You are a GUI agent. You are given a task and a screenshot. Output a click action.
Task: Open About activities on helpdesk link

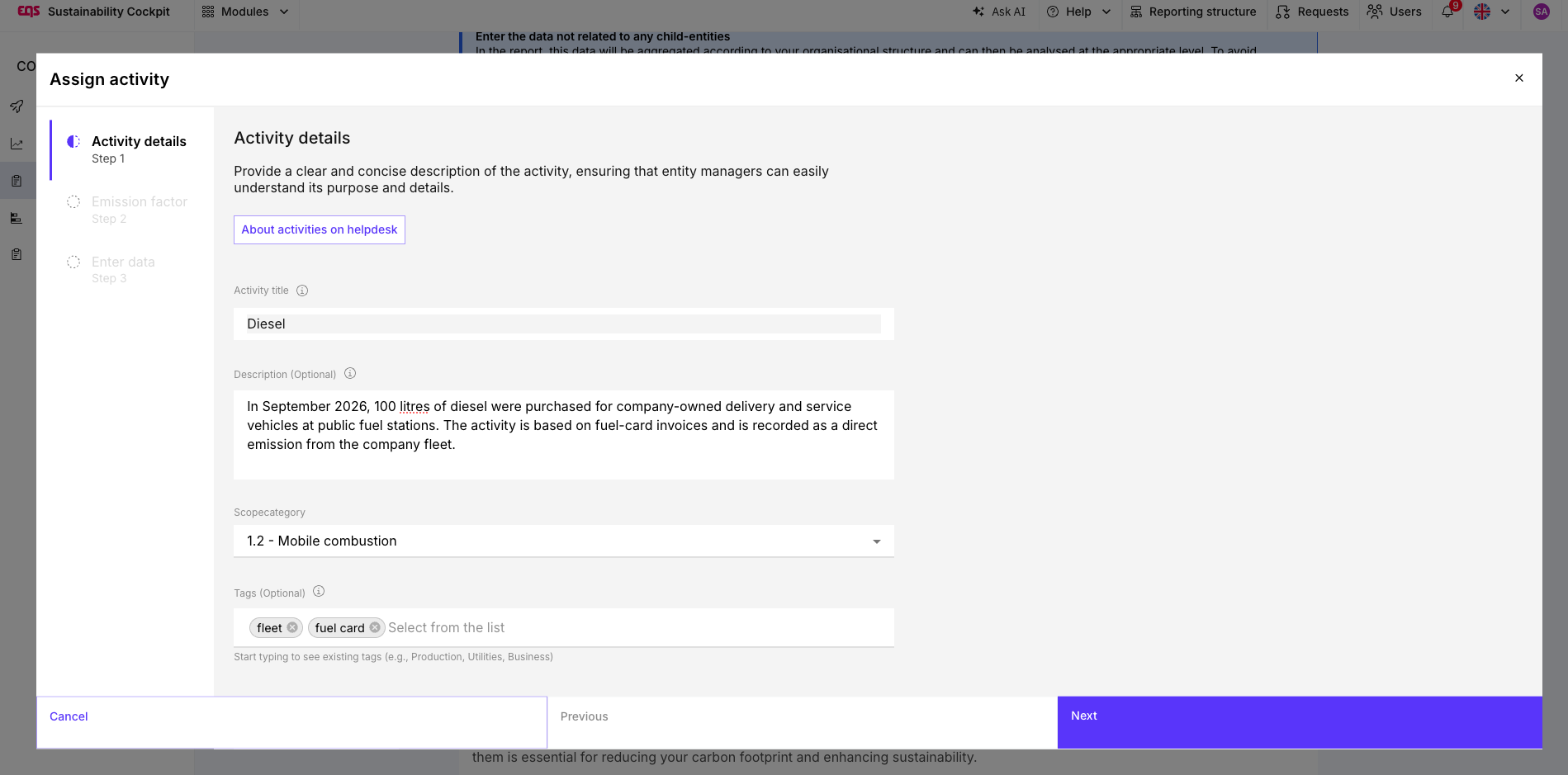[x=320, y=229]
